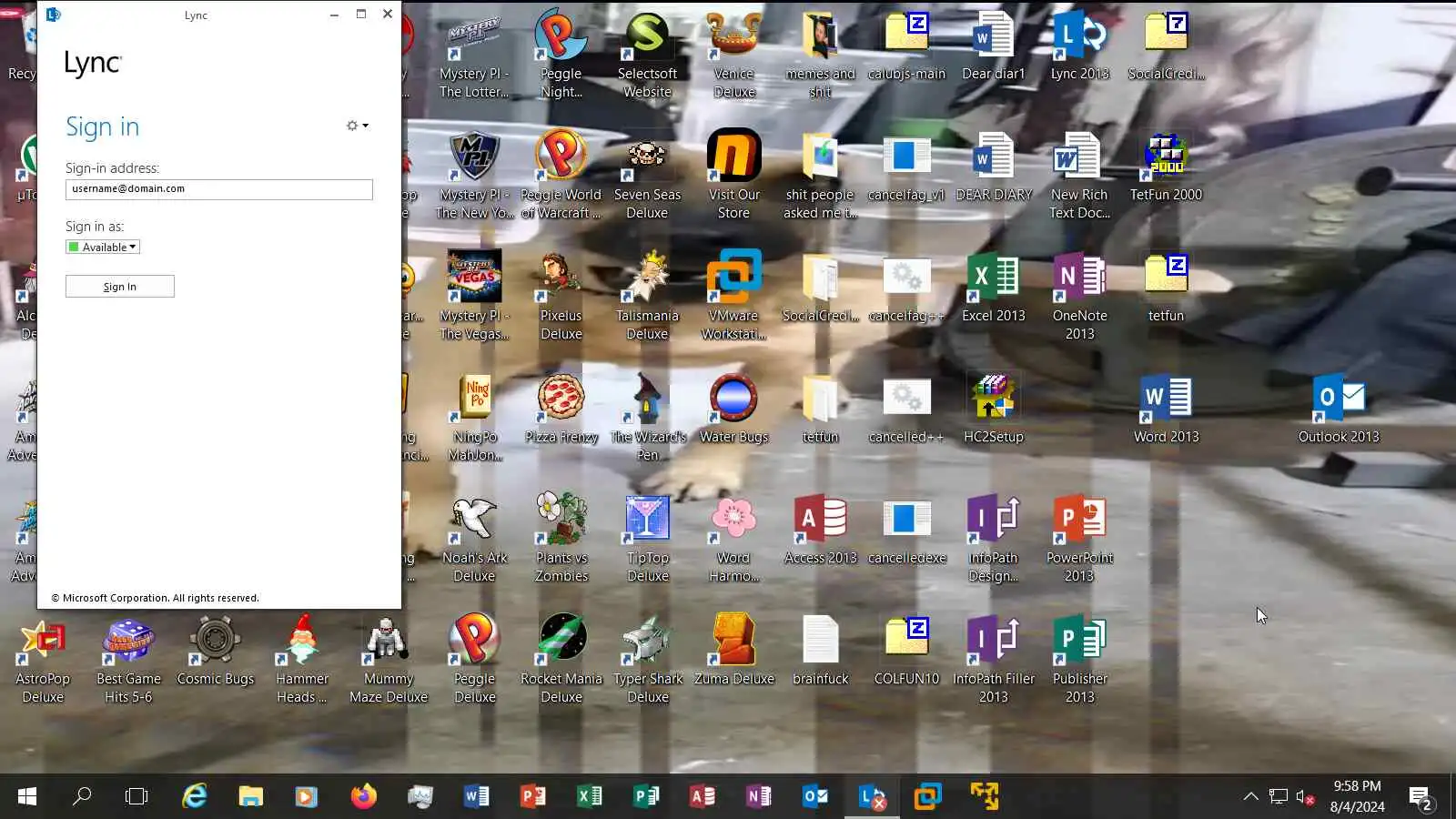Select the AstroPop Deluxe shortcut
The height and width of the screenshot is (819, 1456).
[x=43, y=660]
